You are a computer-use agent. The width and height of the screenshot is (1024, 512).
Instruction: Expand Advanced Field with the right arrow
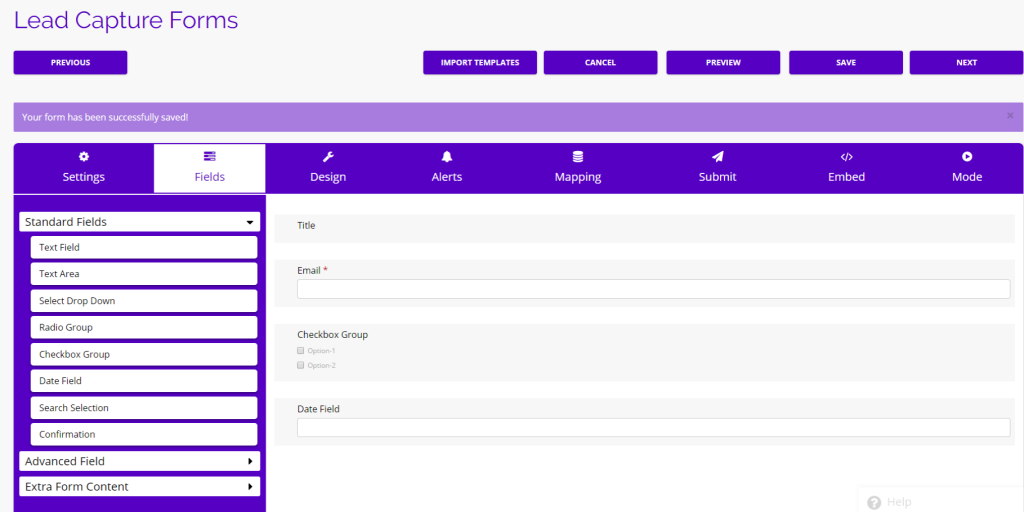pyautogui.click(x=250, y=461)
